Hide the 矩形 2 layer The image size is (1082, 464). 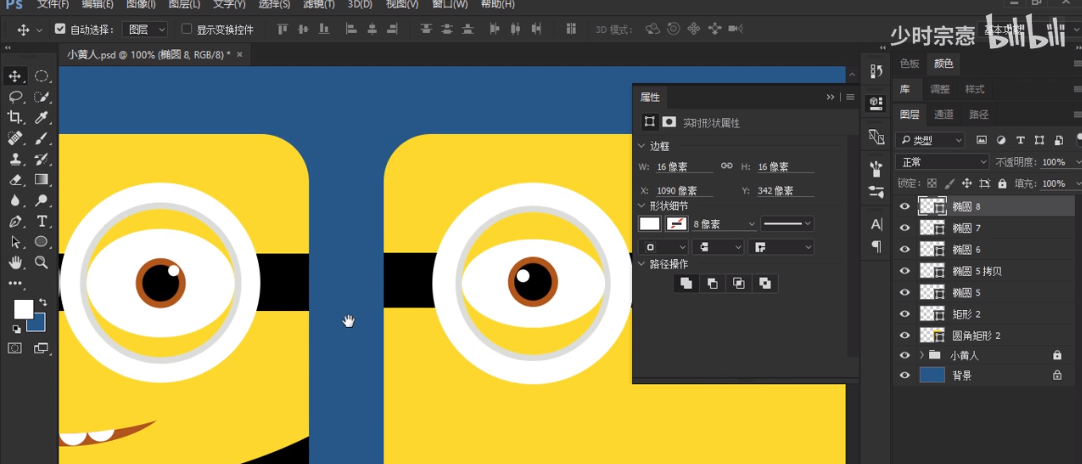point(905,314)
